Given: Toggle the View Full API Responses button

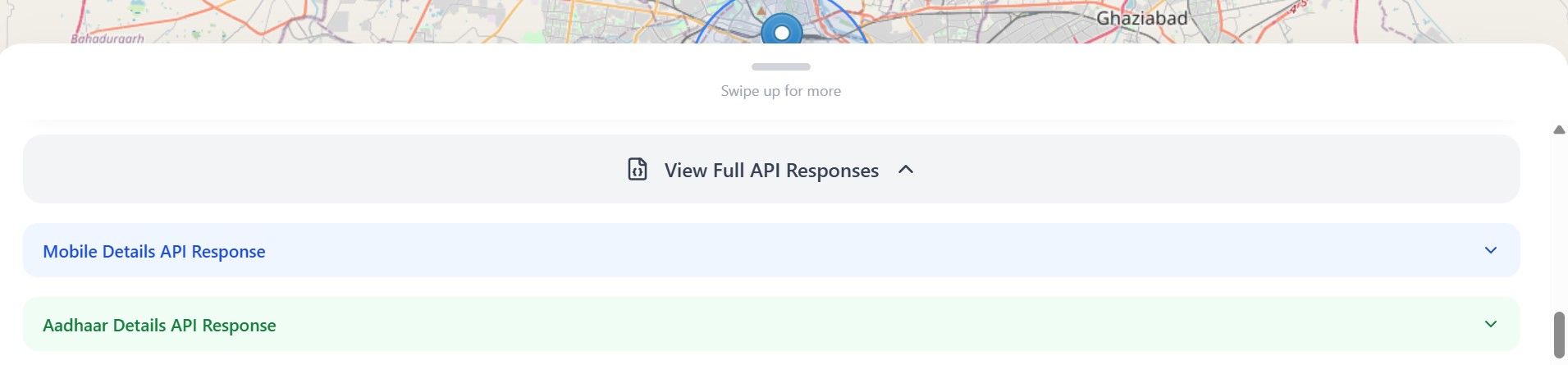Looking at the screenshot, I should (771, 170).
